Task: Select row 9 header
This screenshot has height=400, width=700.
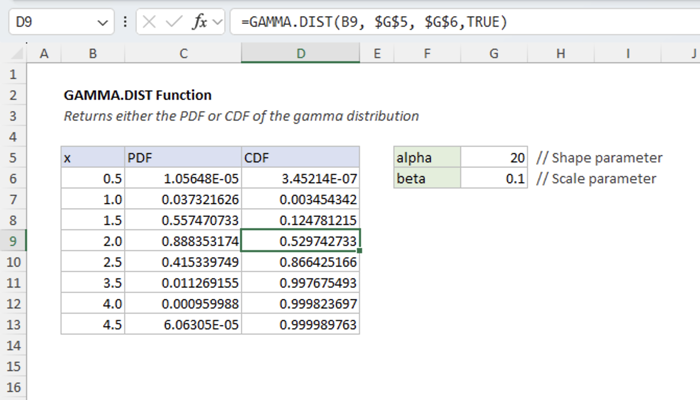Action: click(x=13, y=241)
